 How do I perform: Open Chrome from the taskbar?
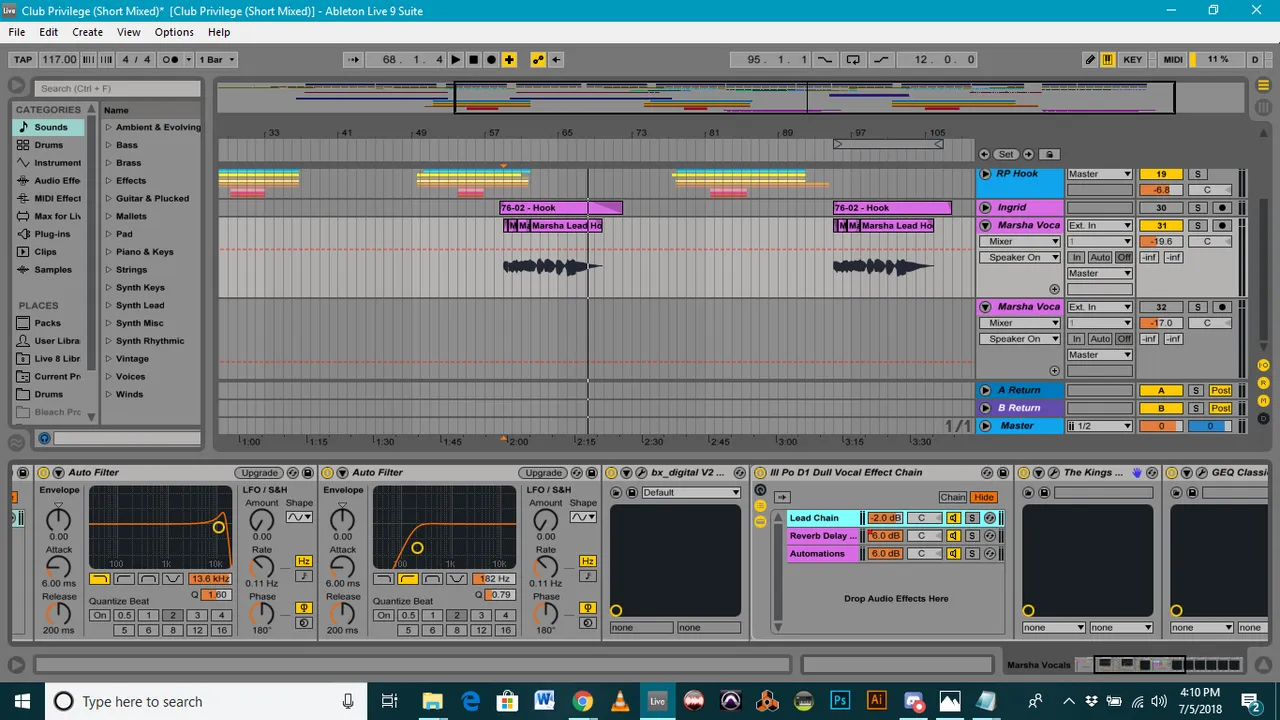pos(582,701)
